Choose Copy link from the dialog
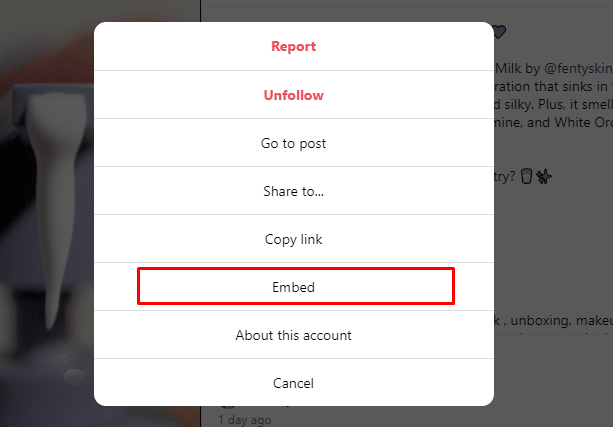The image size is (613, 427). [293, 239]
